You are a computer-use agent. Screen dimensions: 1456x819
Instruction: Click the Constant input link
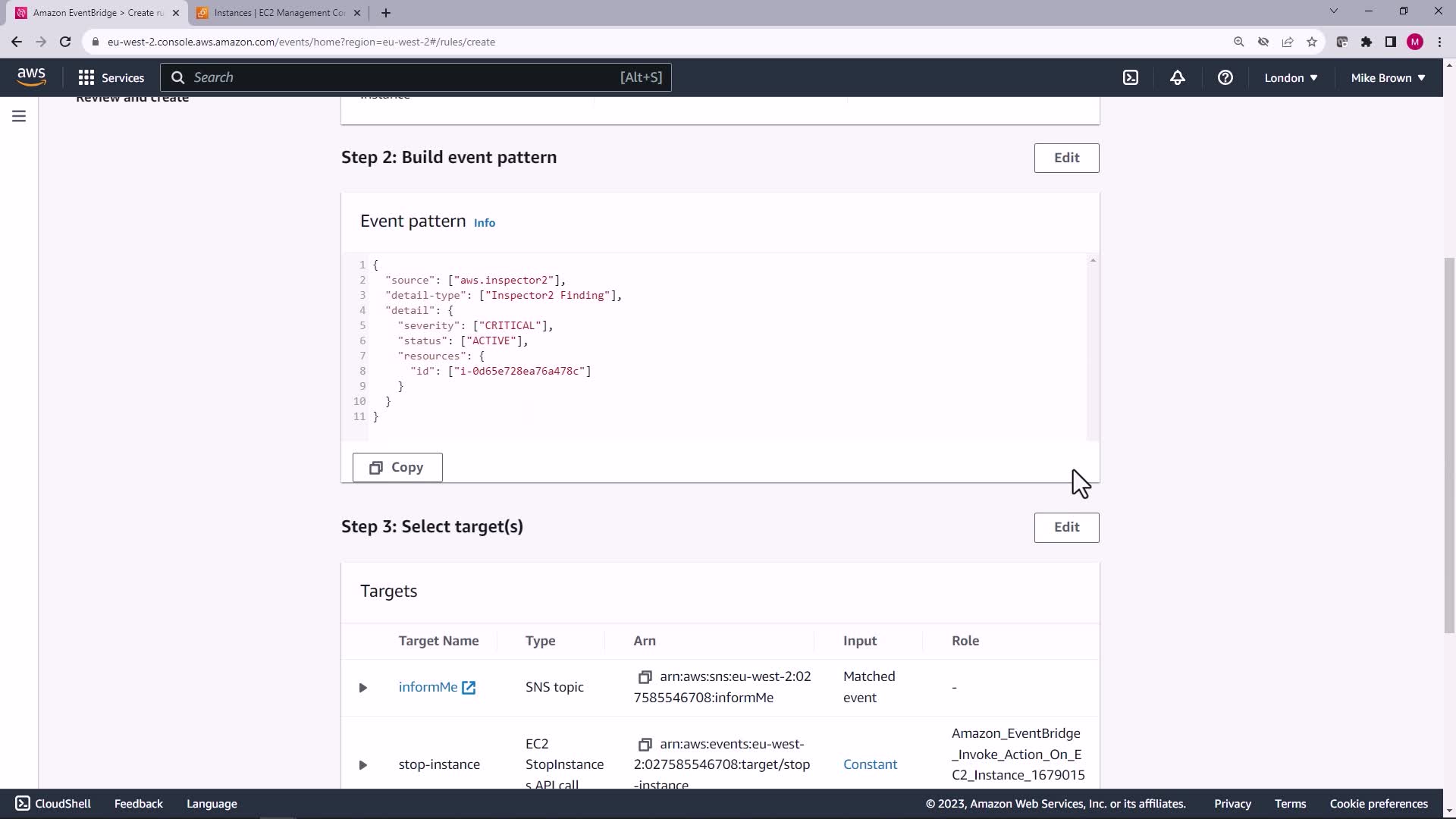[x=870, y=764]
